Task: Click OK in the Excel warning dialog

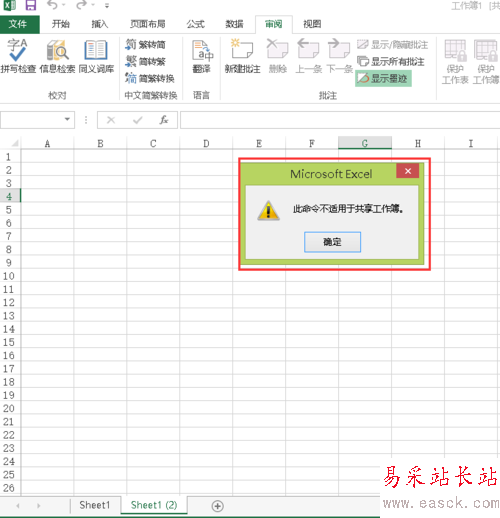Action: tap(332, 242)
